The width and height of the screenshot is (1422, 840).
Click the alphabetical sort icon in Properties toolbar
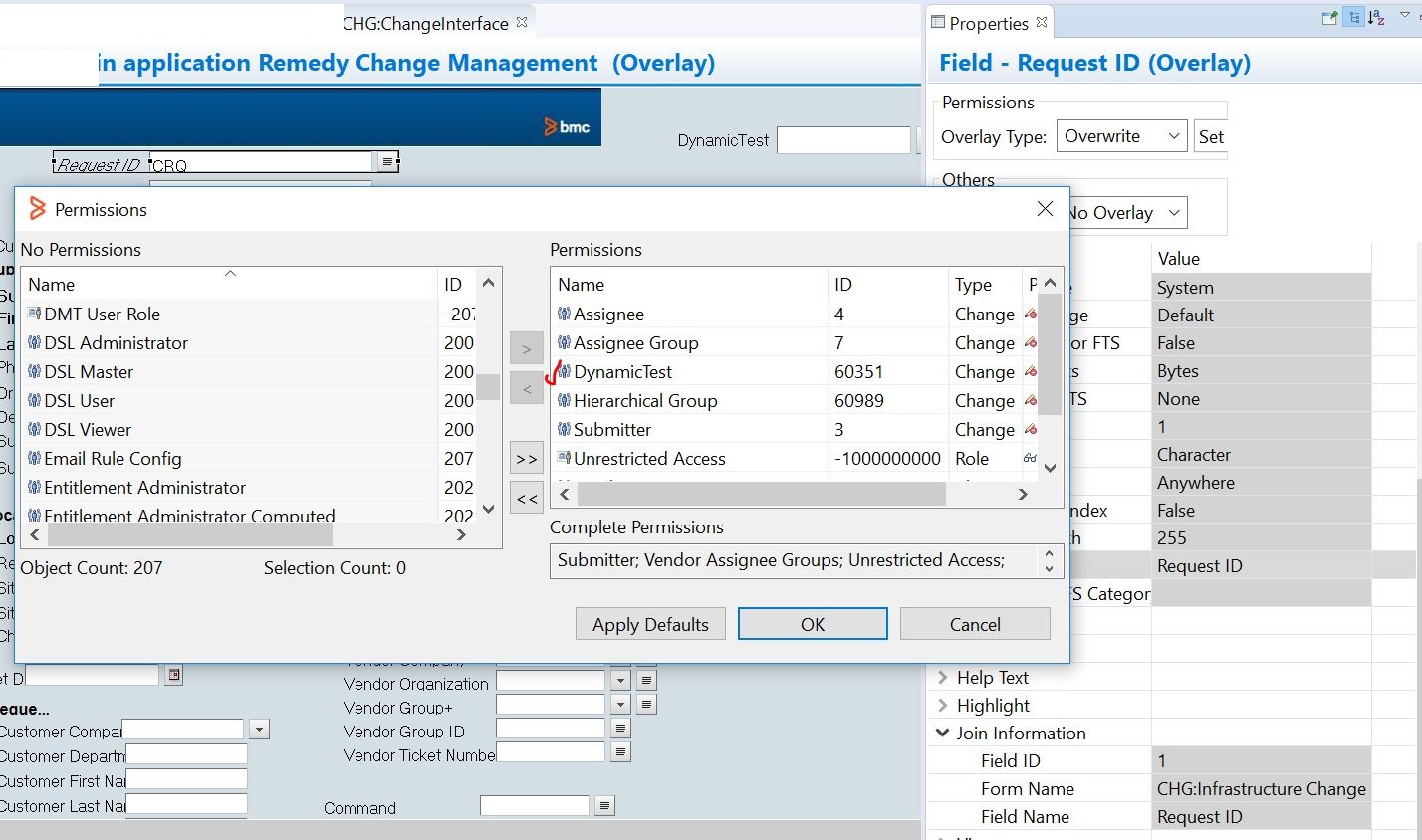click(x=1376, y=18)
